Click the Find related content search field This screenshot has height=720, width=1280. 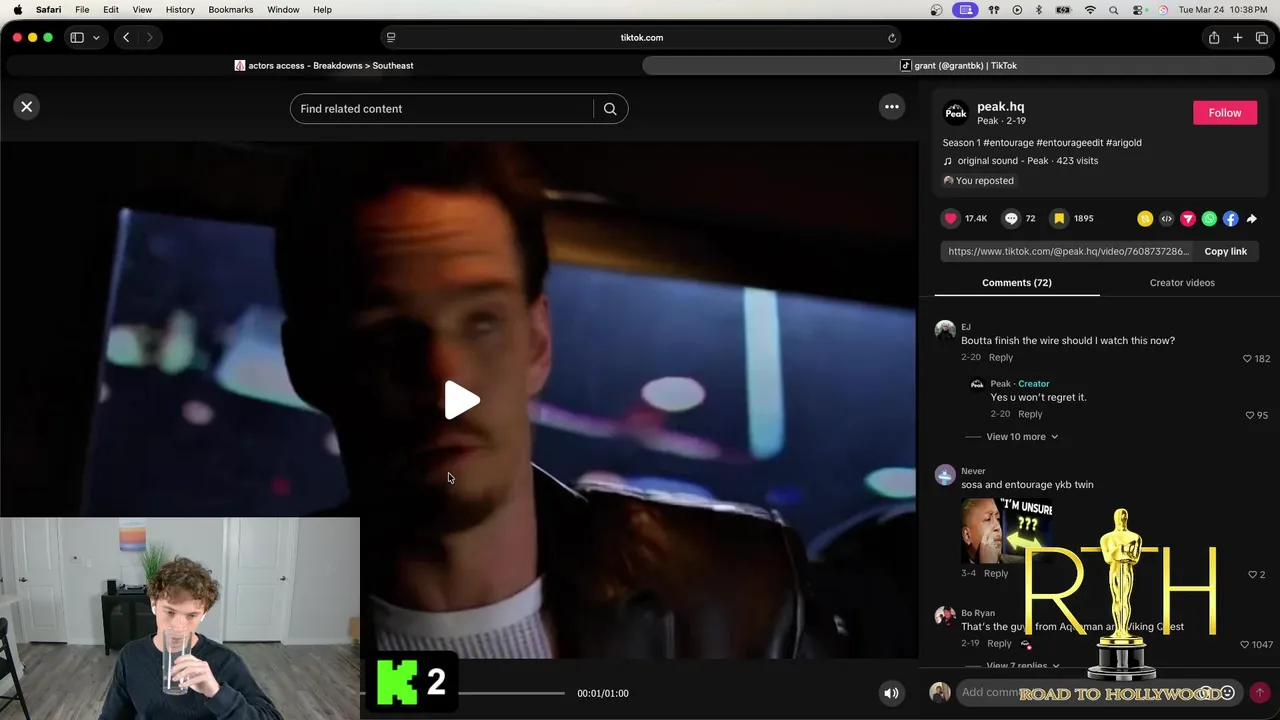tap(442, 109)
